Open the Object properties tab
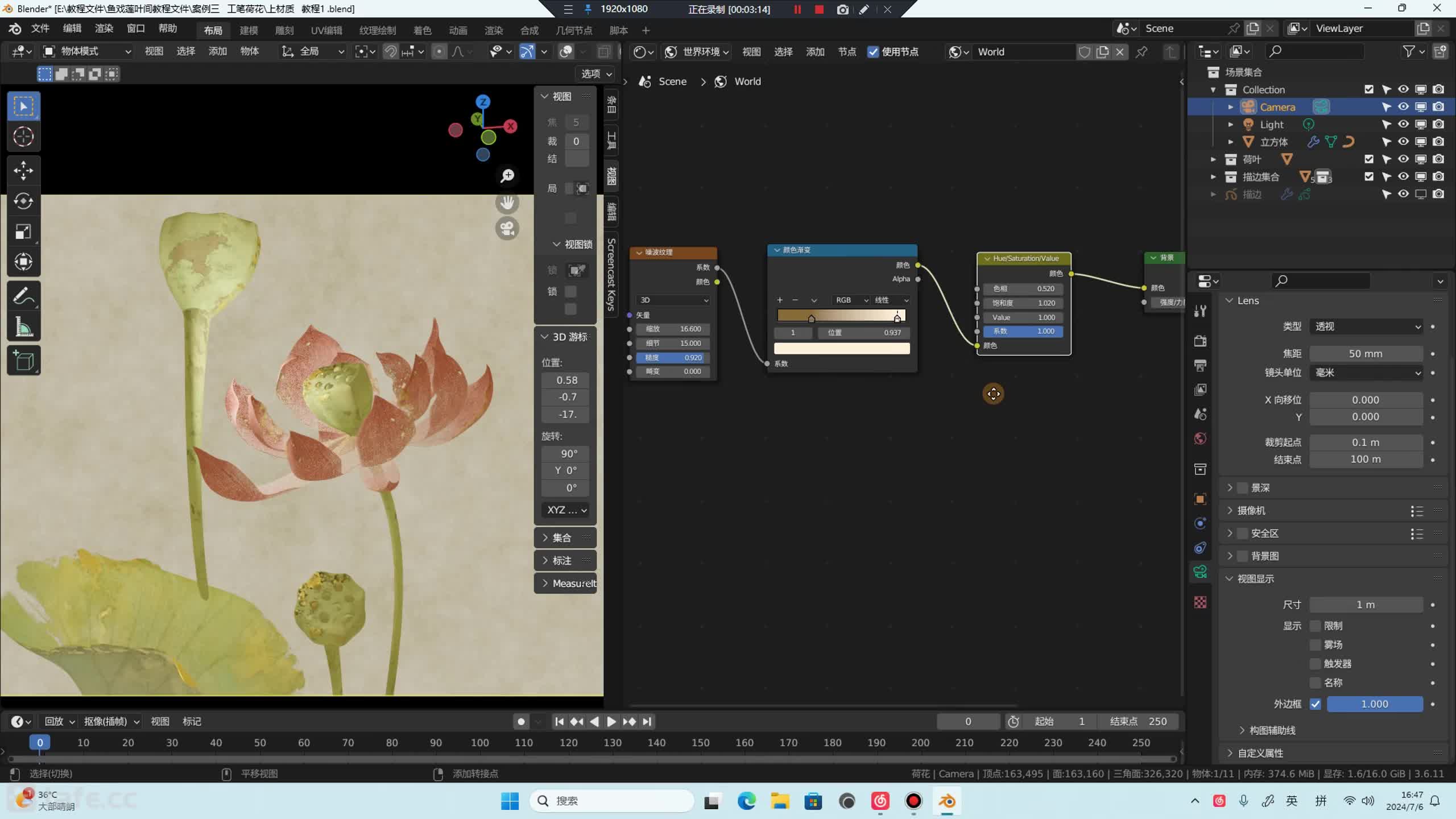1456x819 pixels. click(x=1200, y=499)
